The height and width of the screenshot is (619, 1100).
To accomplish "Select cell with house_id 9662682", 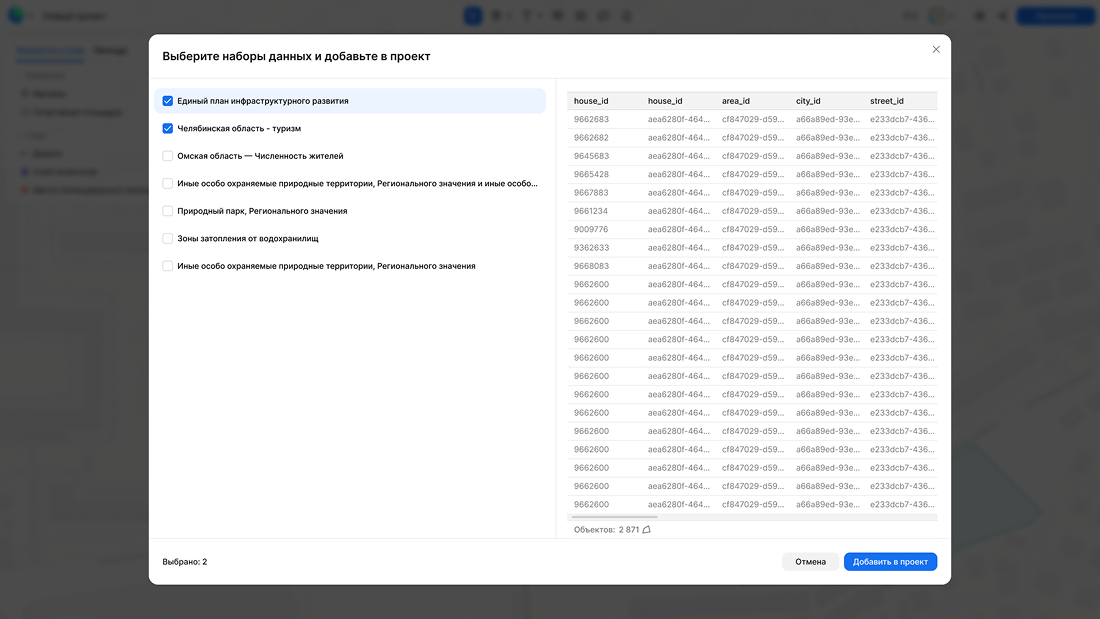I will point(591,138).
